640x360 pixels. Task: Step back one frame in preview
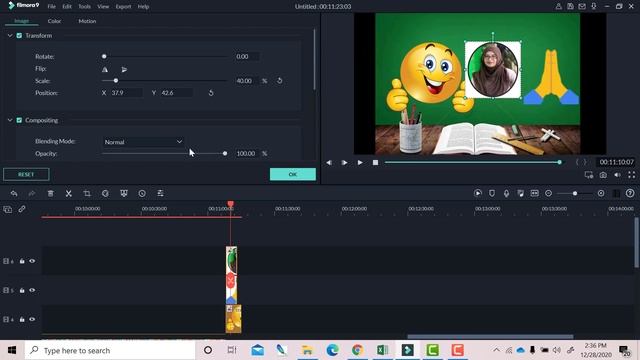329,162
